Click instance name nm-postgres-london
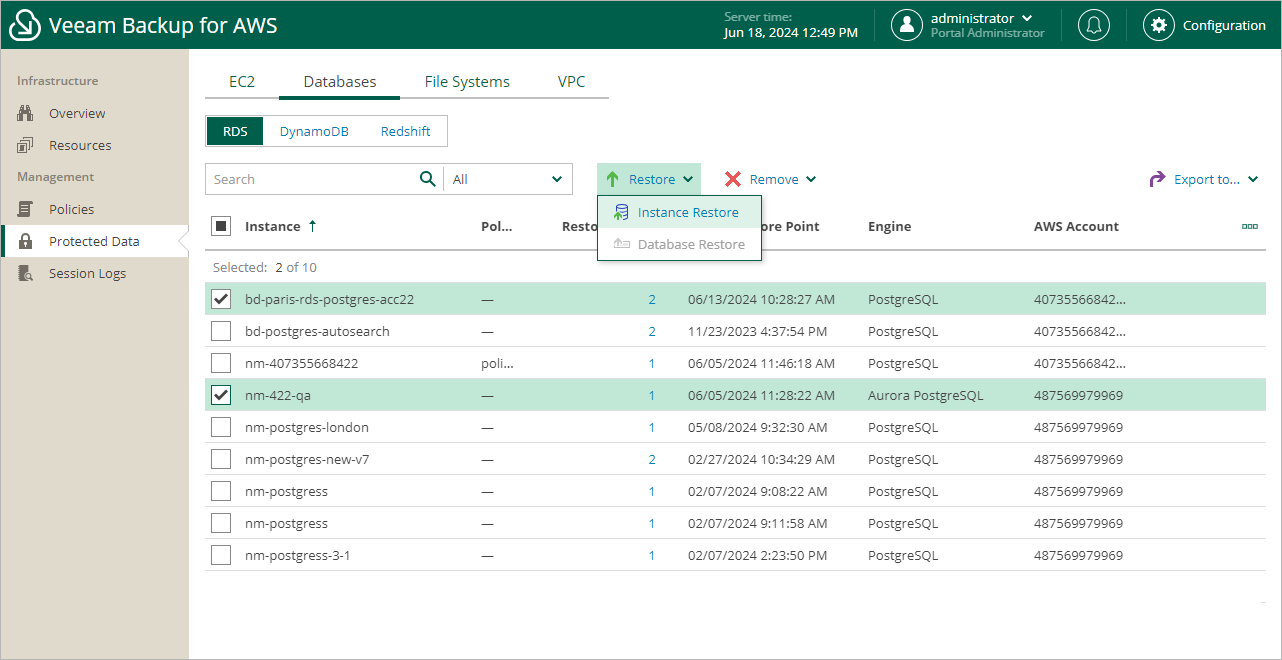Image resolution: width=1282 pixels, height=660 pixels. (x=307, y=427)
